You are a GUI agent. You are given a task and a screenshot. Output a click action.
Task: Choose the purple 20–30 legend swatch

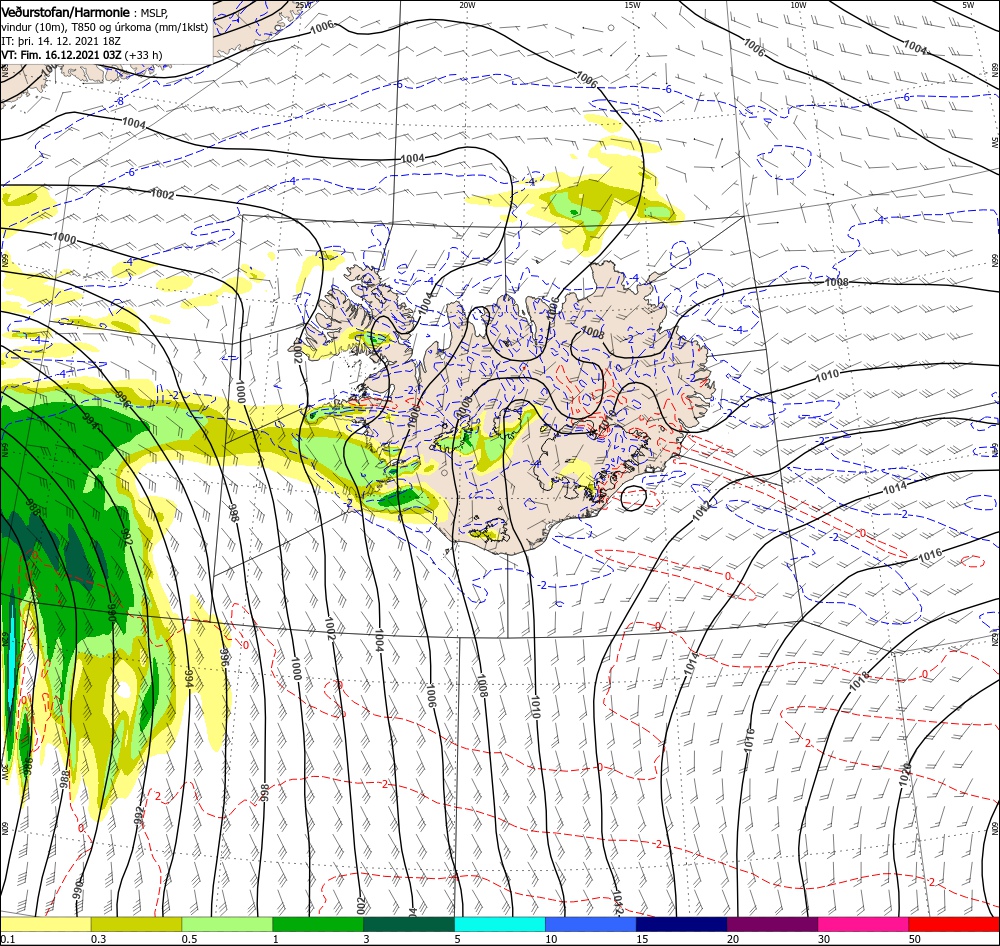point(772,925)
